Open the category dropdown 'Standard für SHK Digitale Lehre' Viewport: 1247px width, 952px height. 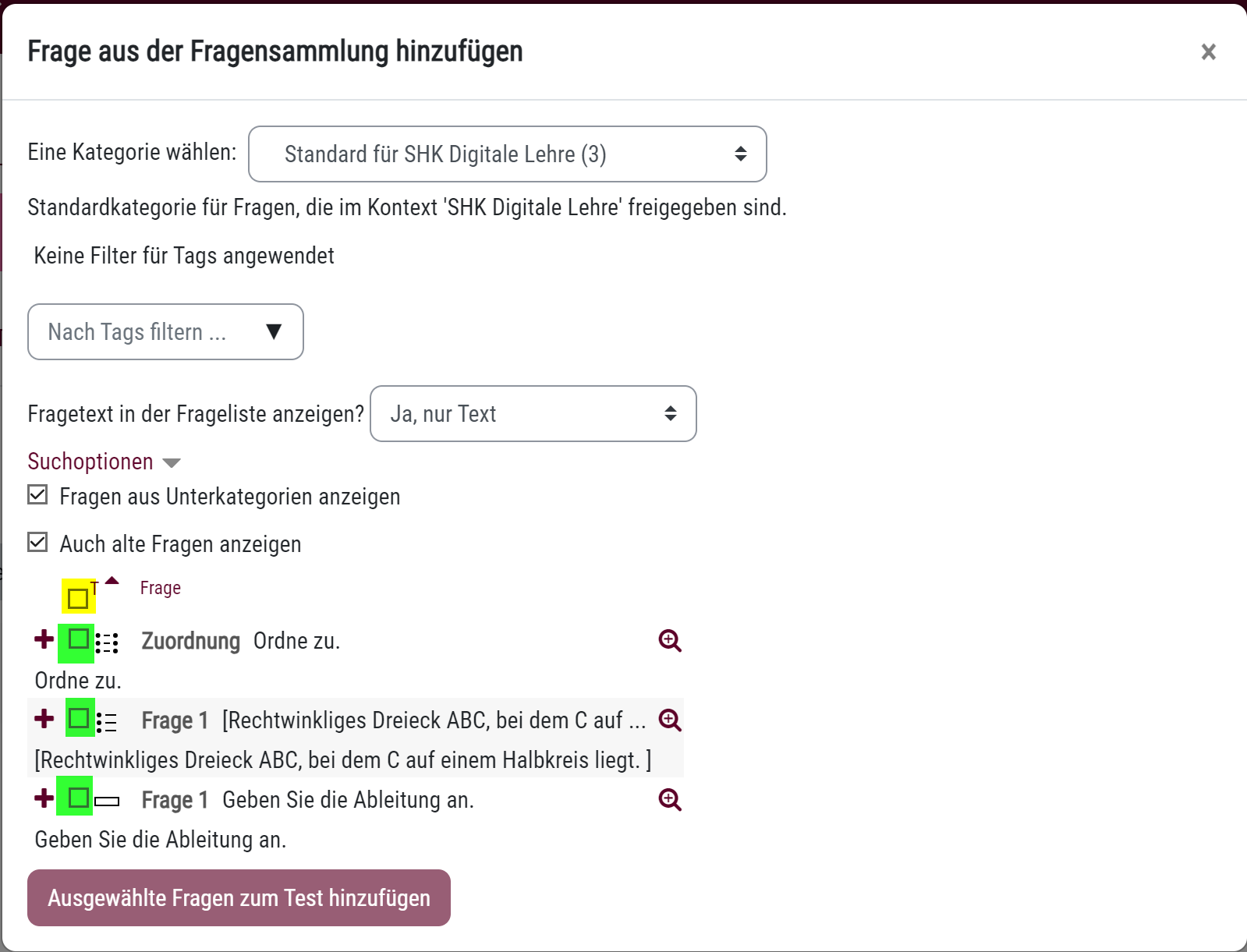pos(507,154)
